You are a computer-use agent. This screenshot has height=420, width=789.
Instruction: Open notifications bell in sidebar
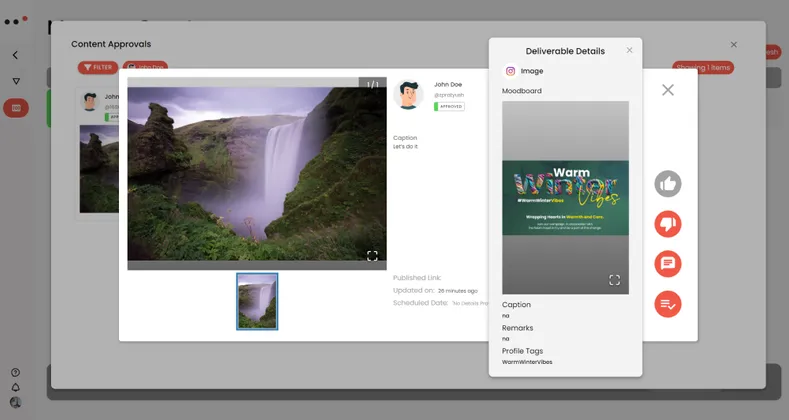tap(15, 387)
